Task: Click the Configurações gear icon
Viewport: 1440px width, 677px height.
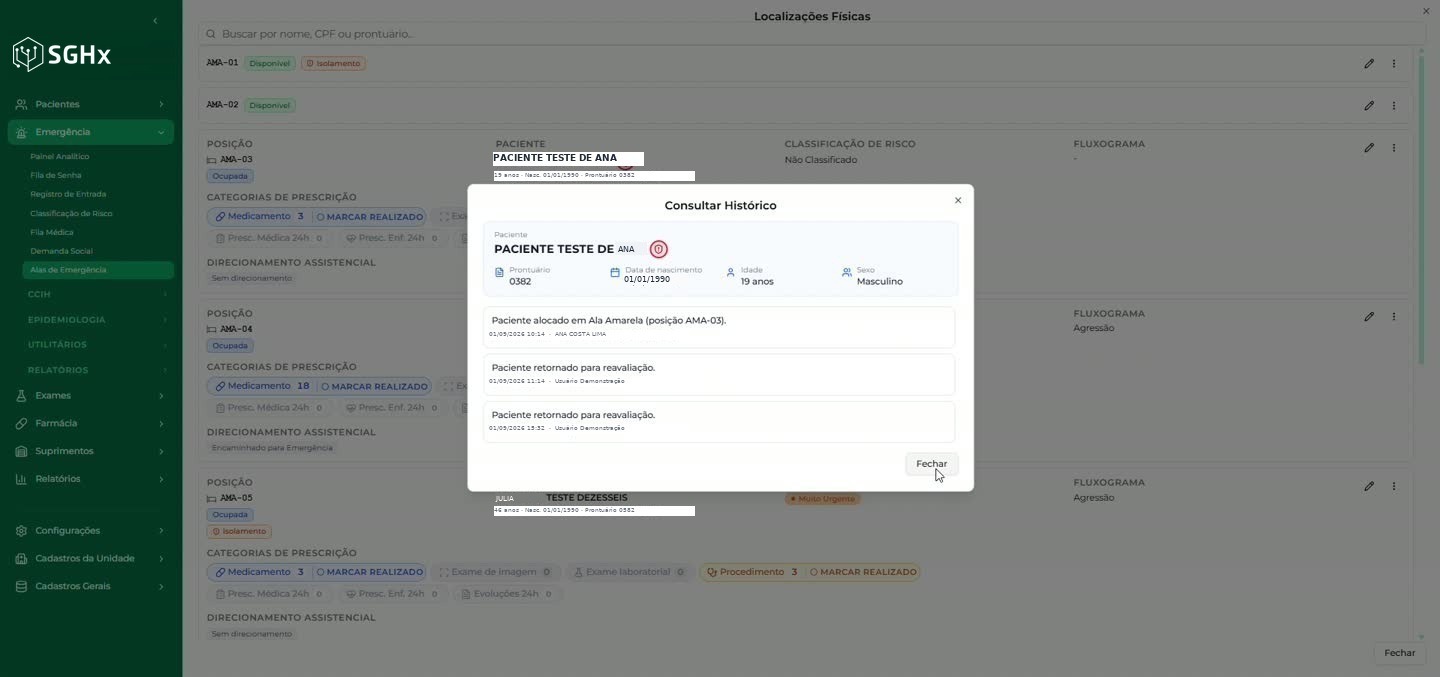Action: tap(21, 531)
